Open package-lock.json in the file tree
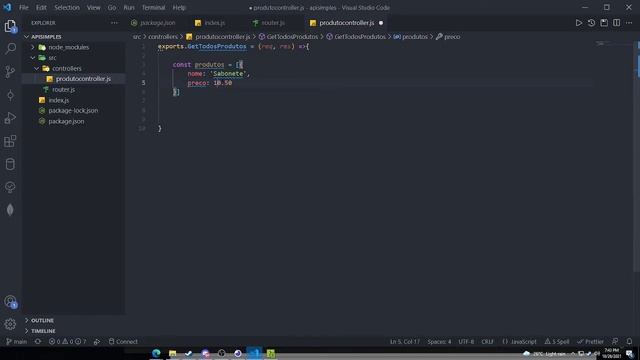The image size is (640, 360). tap(73, 111)
